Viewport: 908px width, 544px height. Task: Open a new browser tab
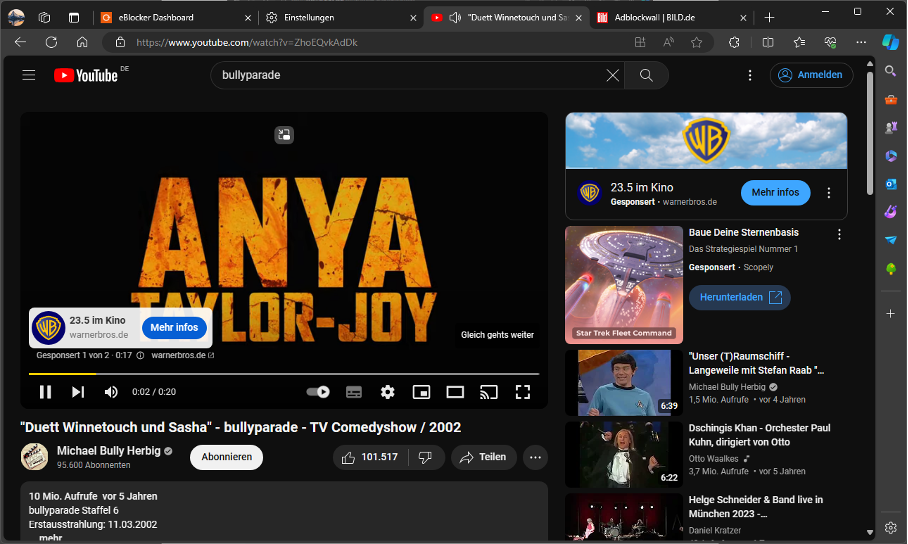769,18
